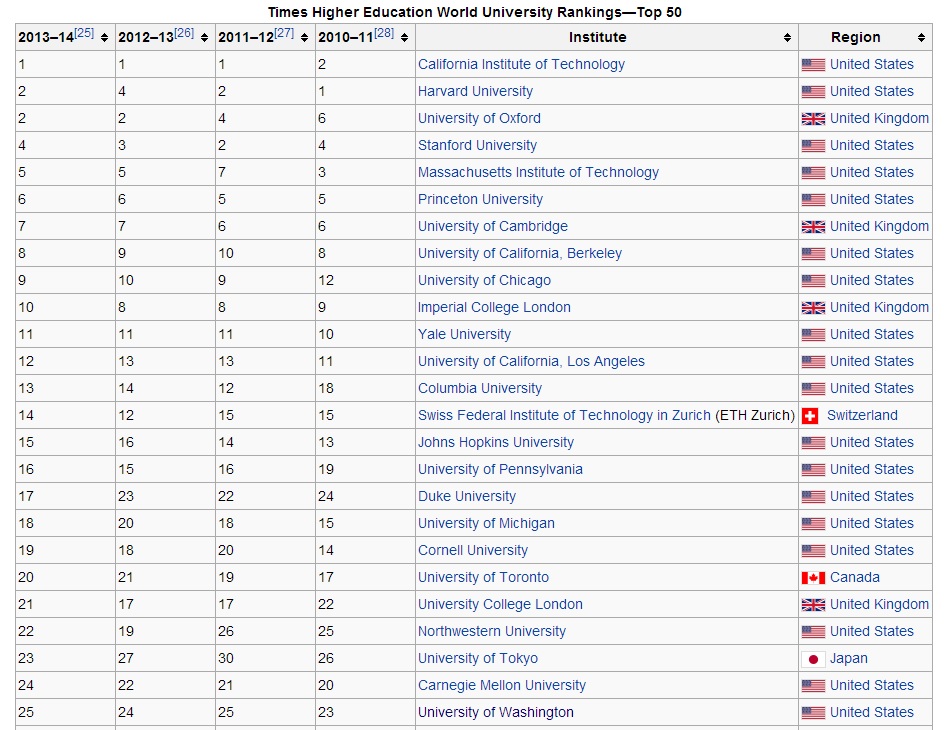The height and width of the screenshot is (730, 945).
Task: Open Princeton University link
Action: tap(480, 199)
